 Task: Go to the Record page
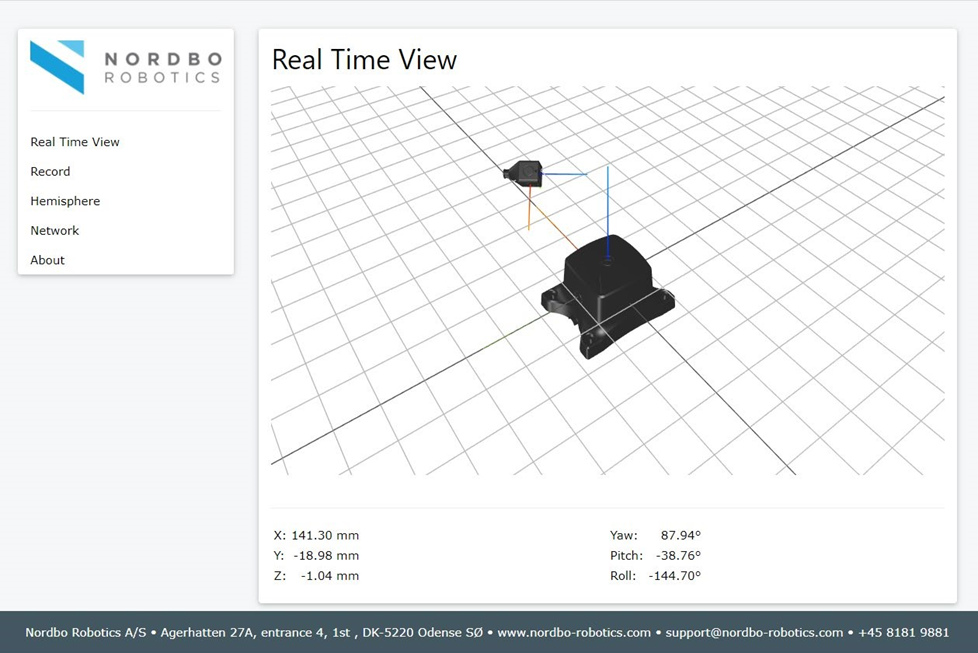51,172
